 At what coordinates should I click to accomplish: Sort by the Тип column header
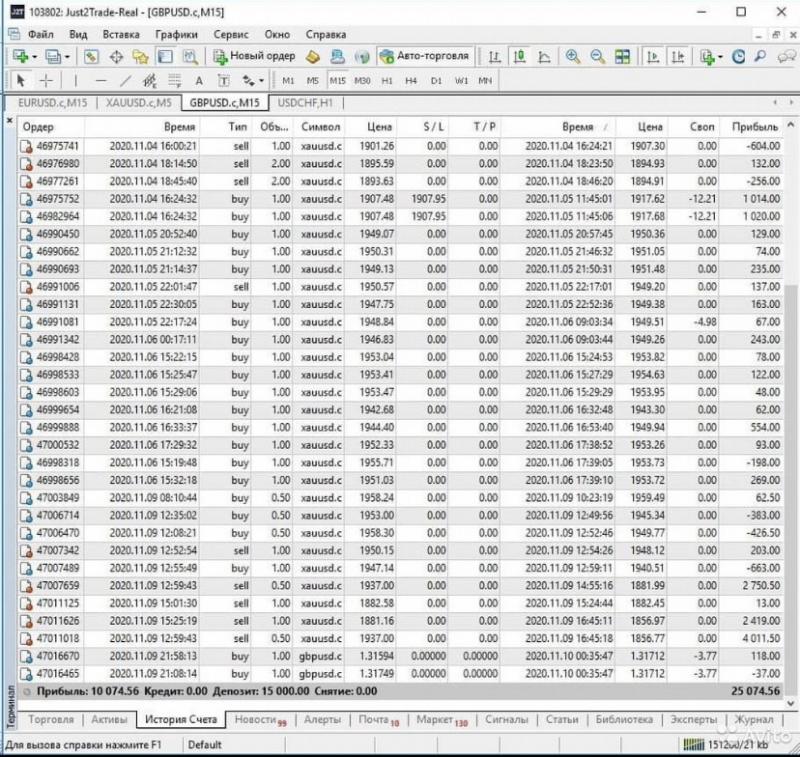pyautogui.click(x=238, y=127)
